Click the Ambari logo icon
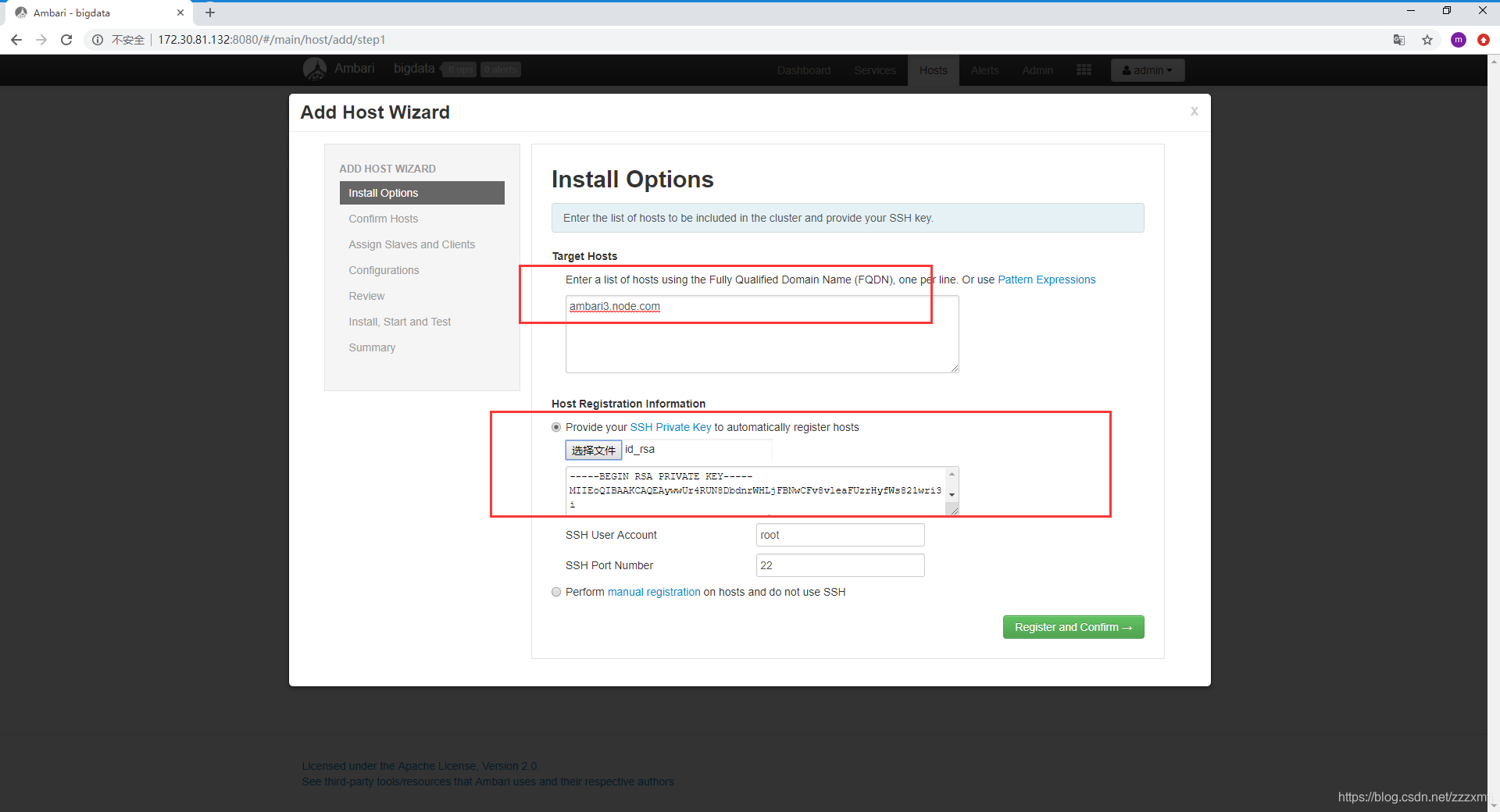This screenshot has width=1500, height=812. (x=315, y=69)
